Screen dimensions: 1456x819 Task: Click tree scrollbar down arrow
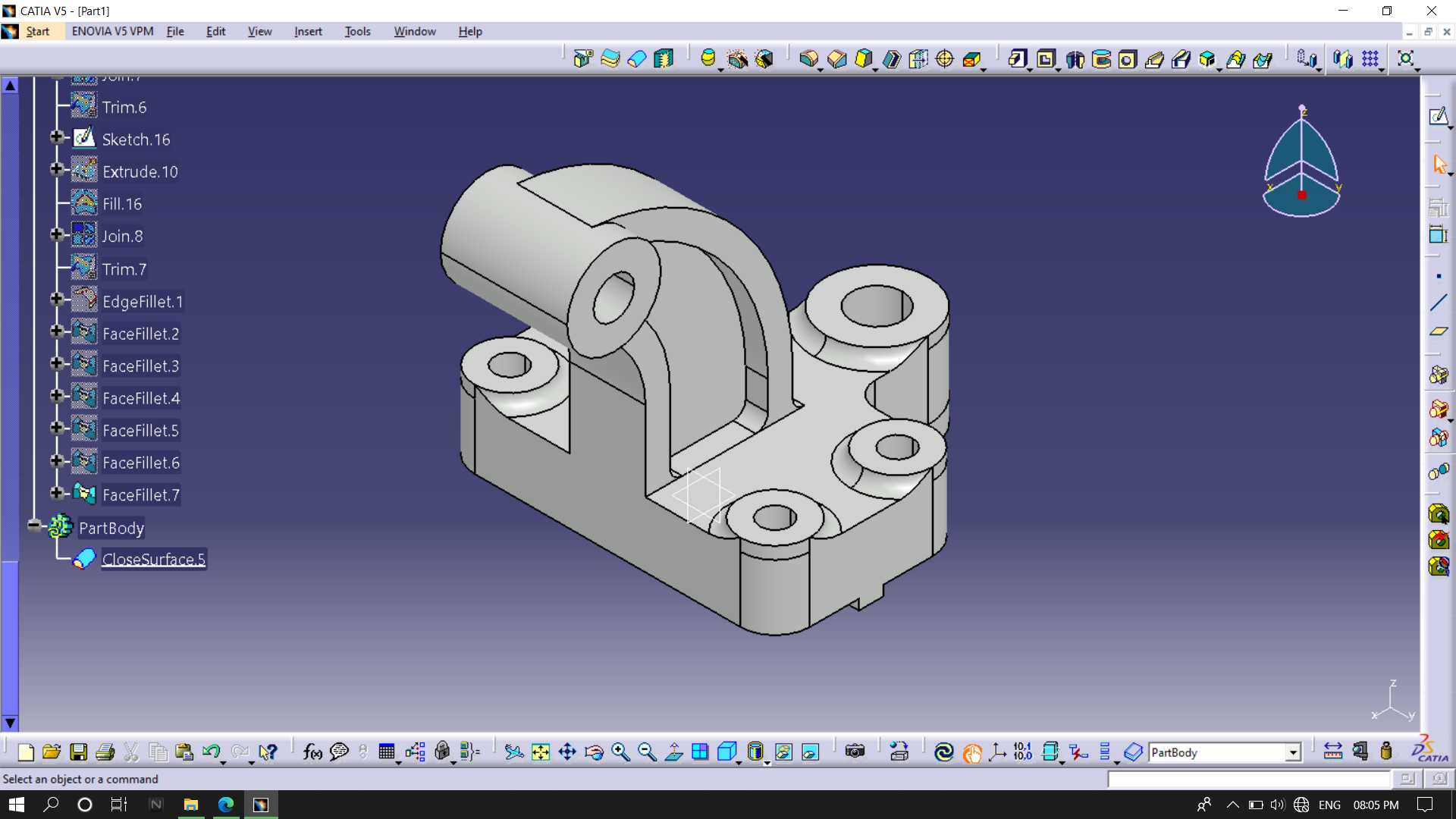pyautogui.click(x=10, y=723)
